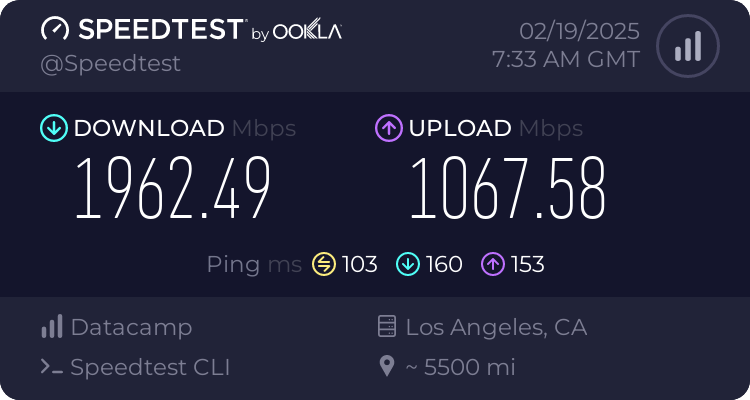Select the 1962.49 download speed value

174,190
